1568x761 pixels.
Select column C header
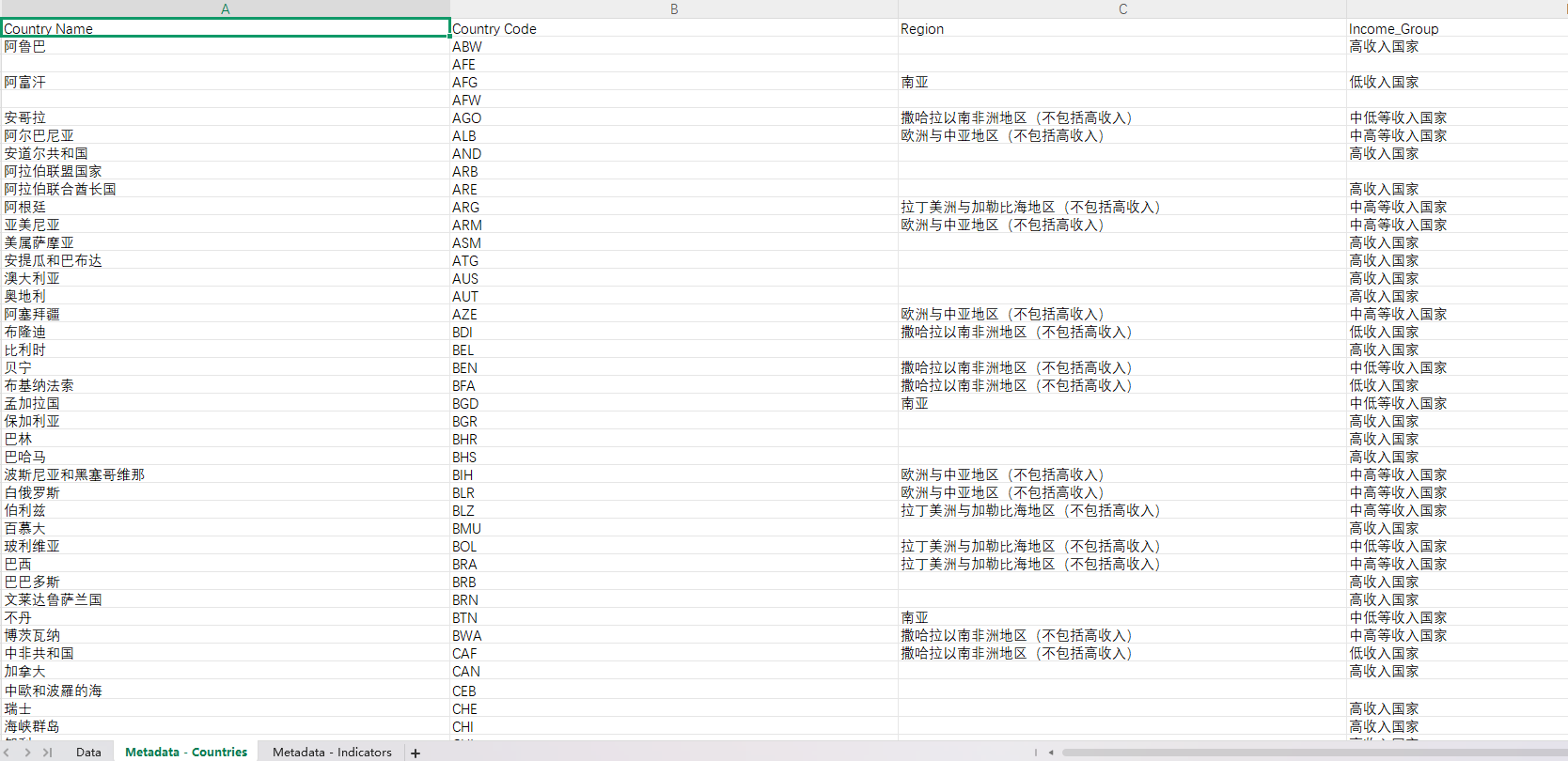[x=1122, y=8]
